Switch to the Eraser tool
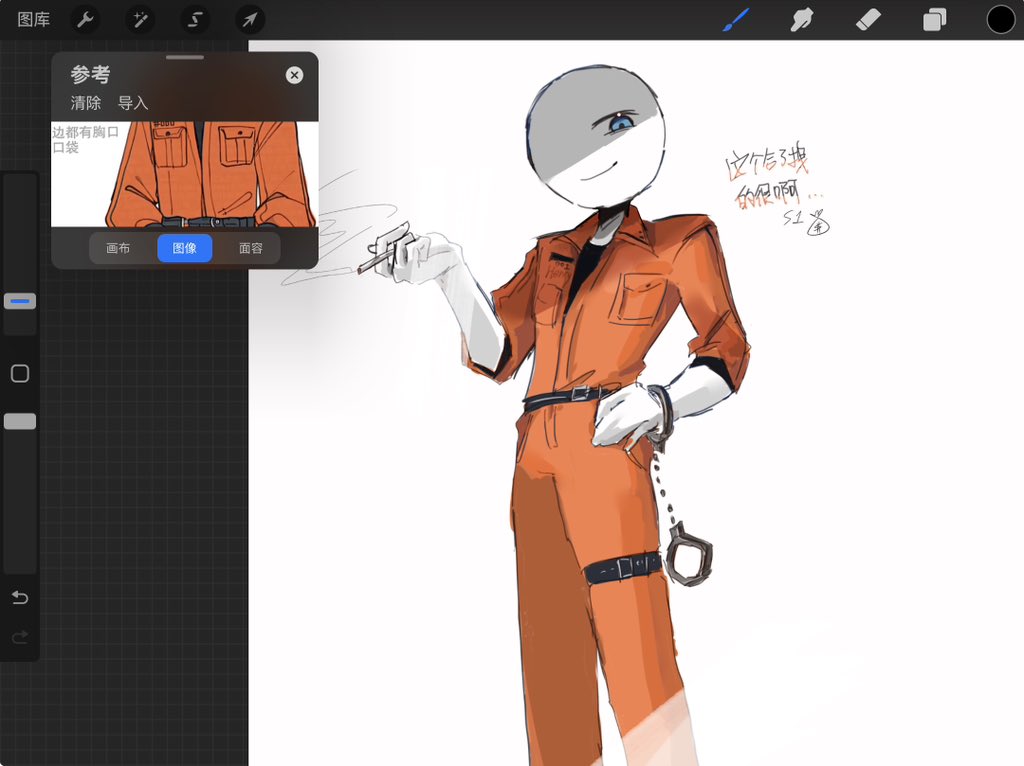Screen dimensions: 1024x766 point(868,19)
